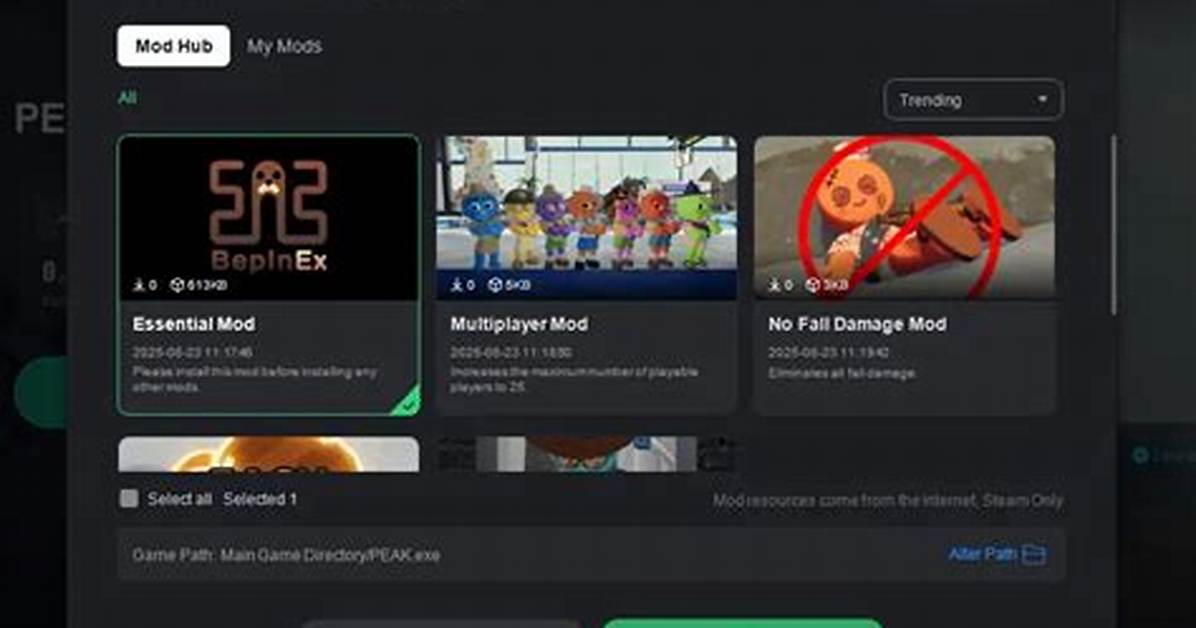
Task: Select the Essential Mod title
Action: click(x=194, y=324)
